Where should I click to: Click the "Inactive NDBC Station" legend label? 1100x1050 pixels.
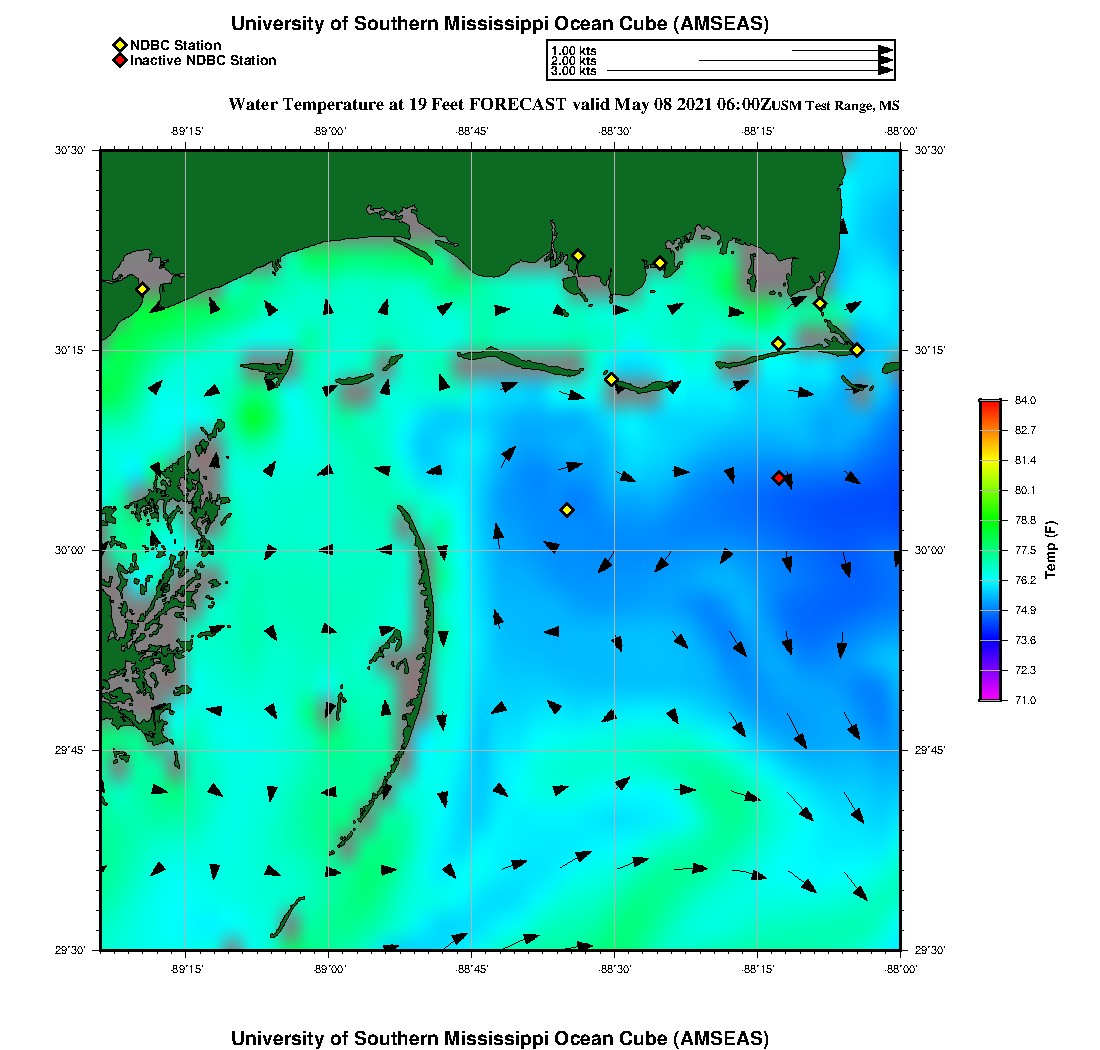203,60
